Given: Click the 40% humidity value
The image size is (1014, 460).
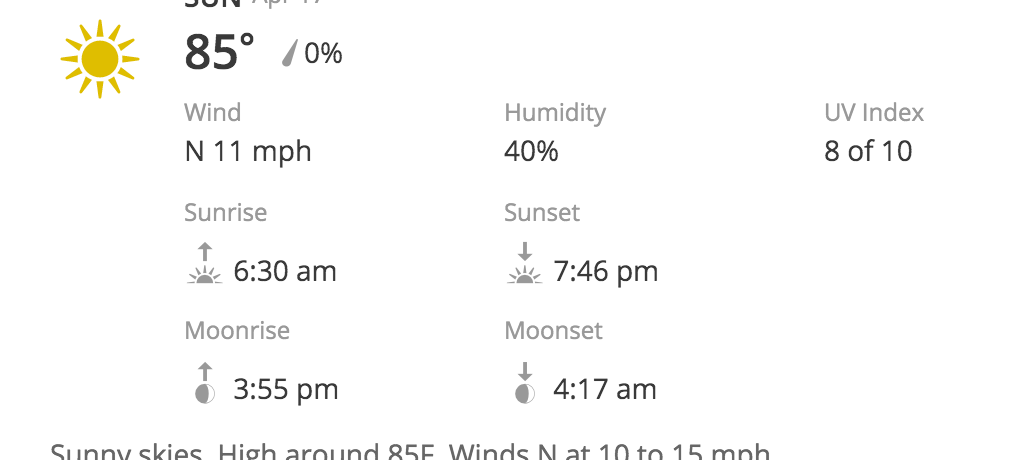Looking at the screenshot, I should pos(531,152).
